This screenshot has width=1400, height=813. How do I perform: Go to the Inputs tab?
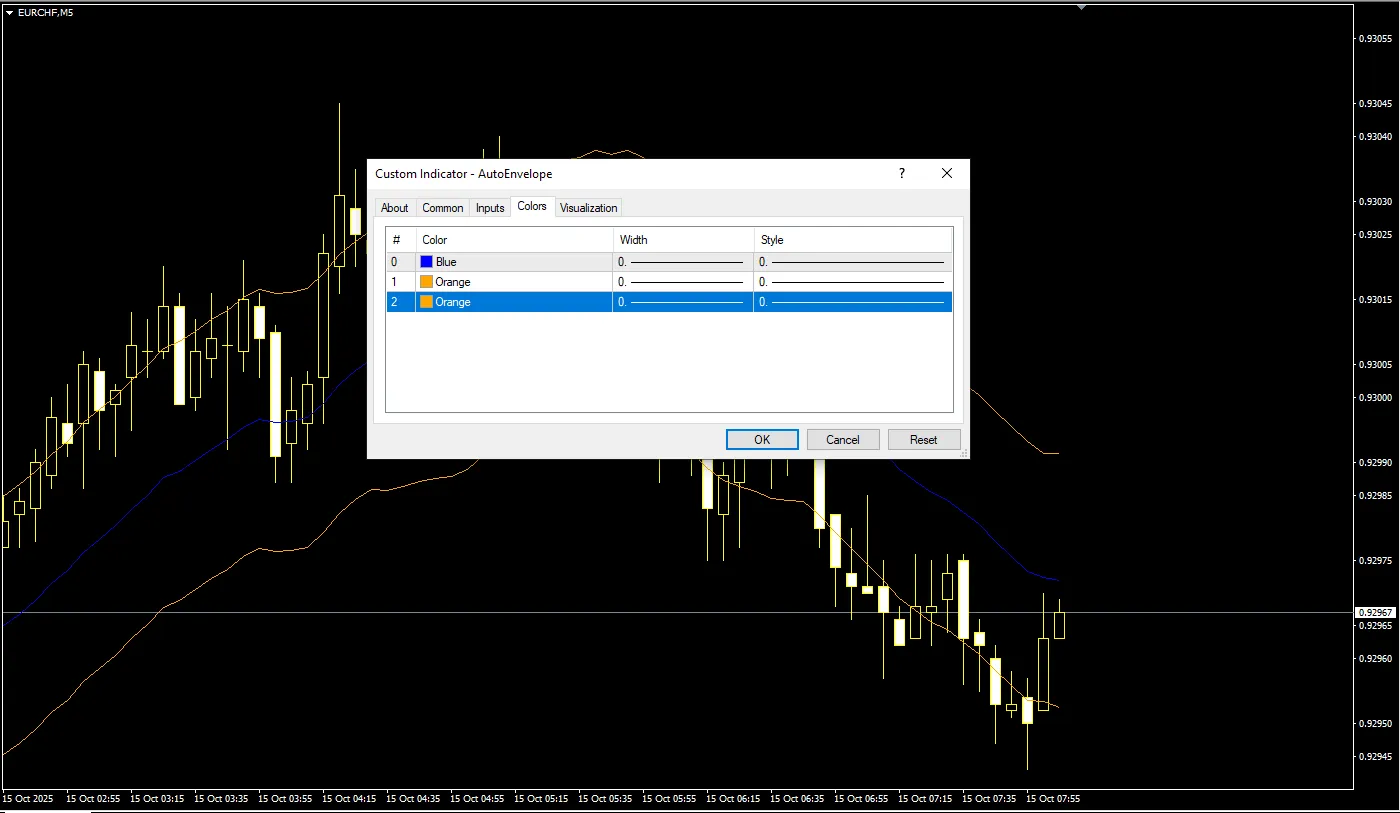490,208
